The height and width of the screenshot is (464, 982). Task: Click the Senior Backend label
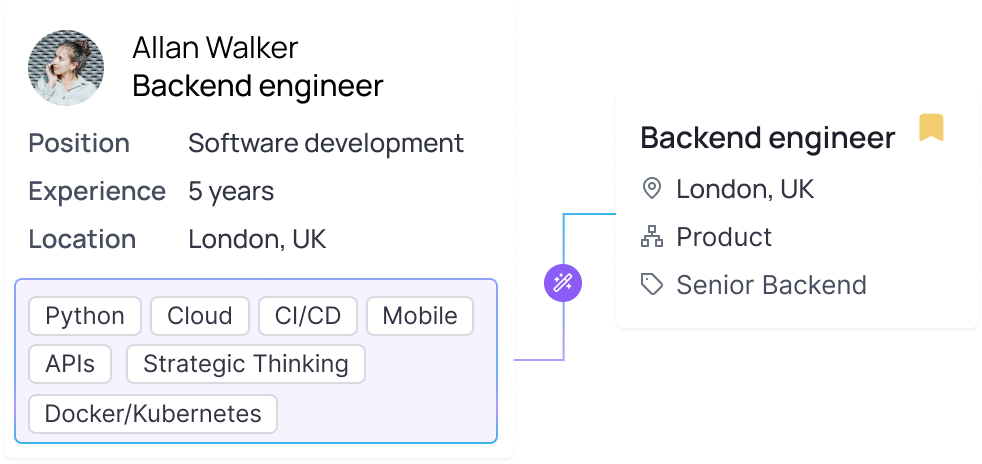[771, 285]
